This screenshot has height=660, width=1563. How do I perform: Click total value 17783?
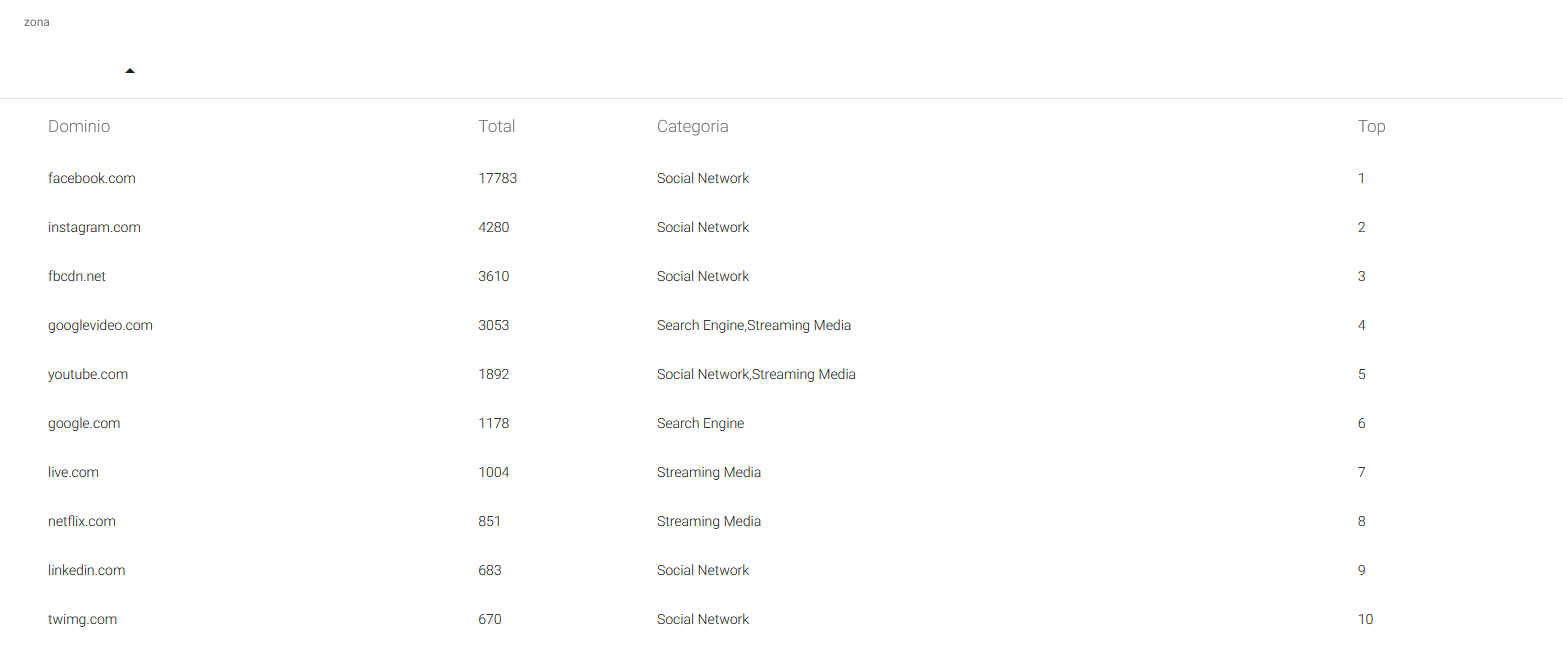point(498,178)
